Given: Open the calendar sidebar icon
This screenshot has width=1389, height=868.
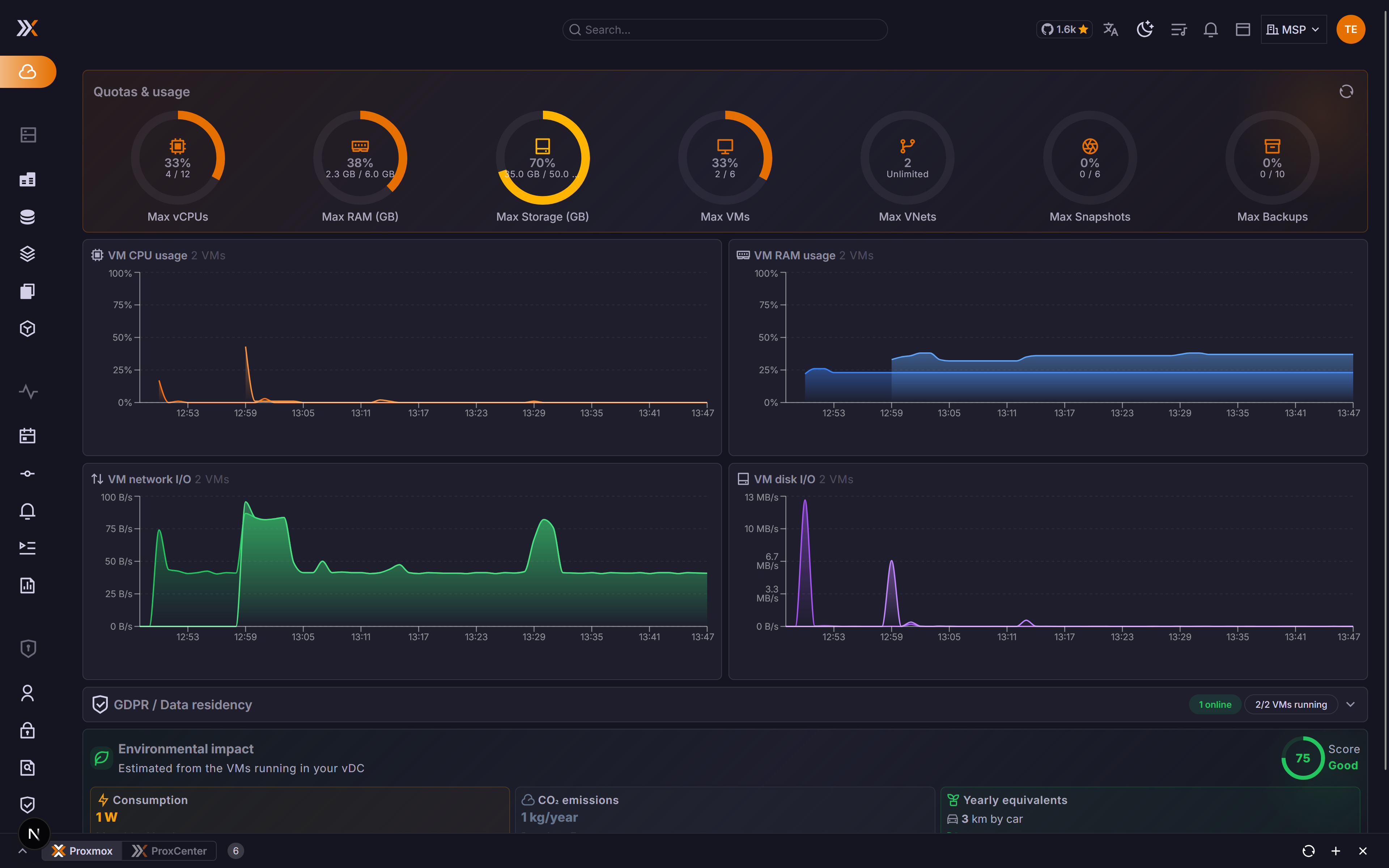Looking at the screenshot, I should click(27, 436).
